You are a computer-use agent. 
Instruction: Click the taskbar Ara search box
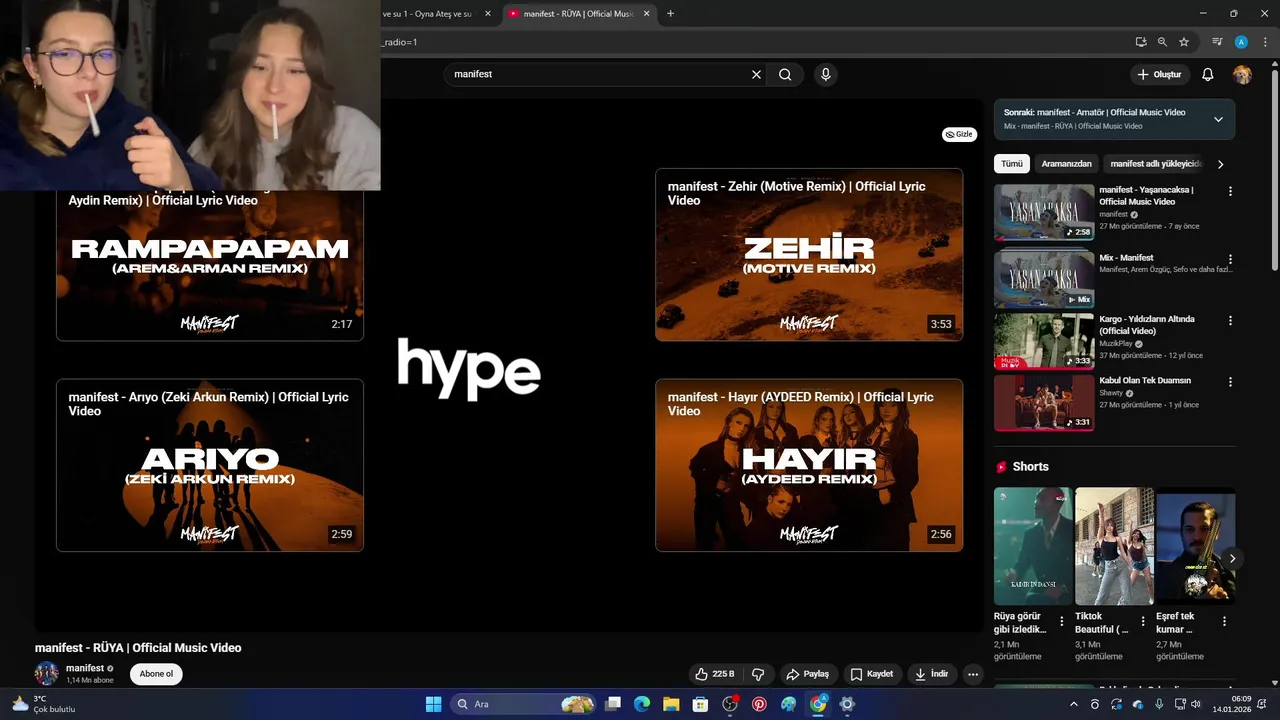[524, 704]
